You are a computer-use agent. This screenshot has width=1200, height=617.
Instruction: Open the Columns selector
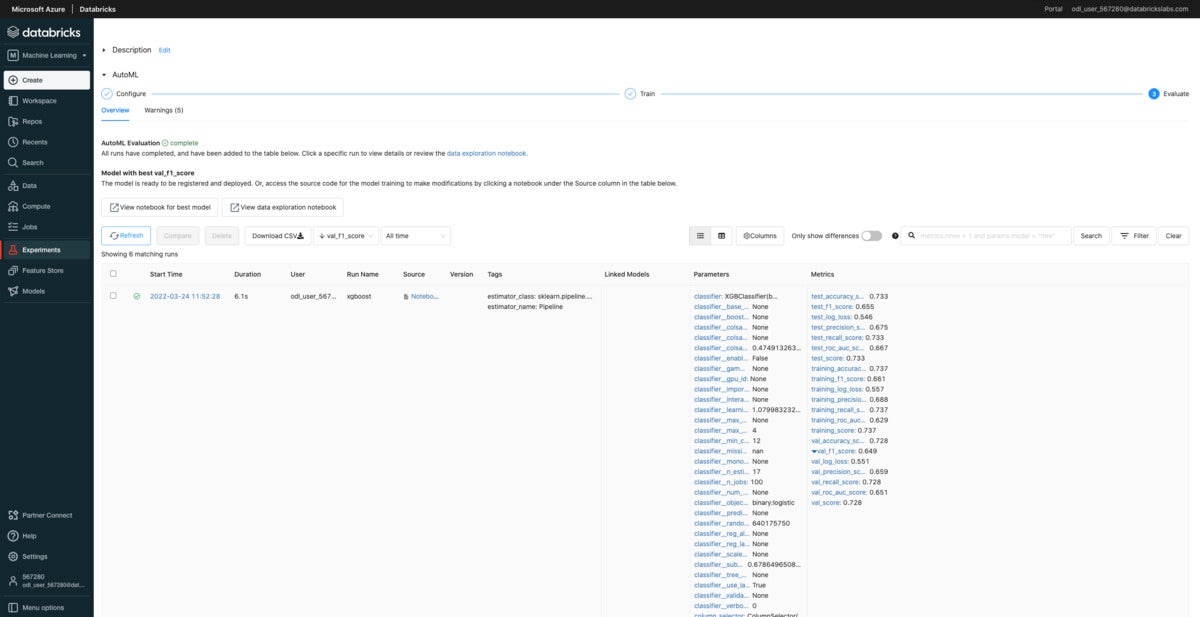point(760,236)
